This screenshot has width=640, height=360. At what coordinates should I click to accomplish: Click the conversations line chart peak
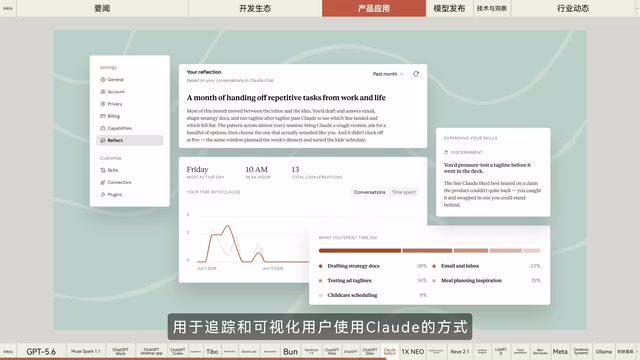pos(227,225)
